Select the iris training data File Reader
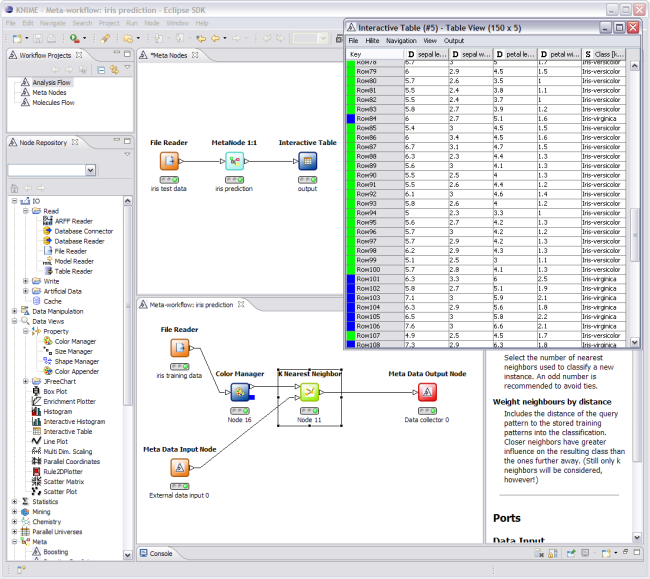Image resolution: width=650 pixels, height=579 pixels. (179, 348)
